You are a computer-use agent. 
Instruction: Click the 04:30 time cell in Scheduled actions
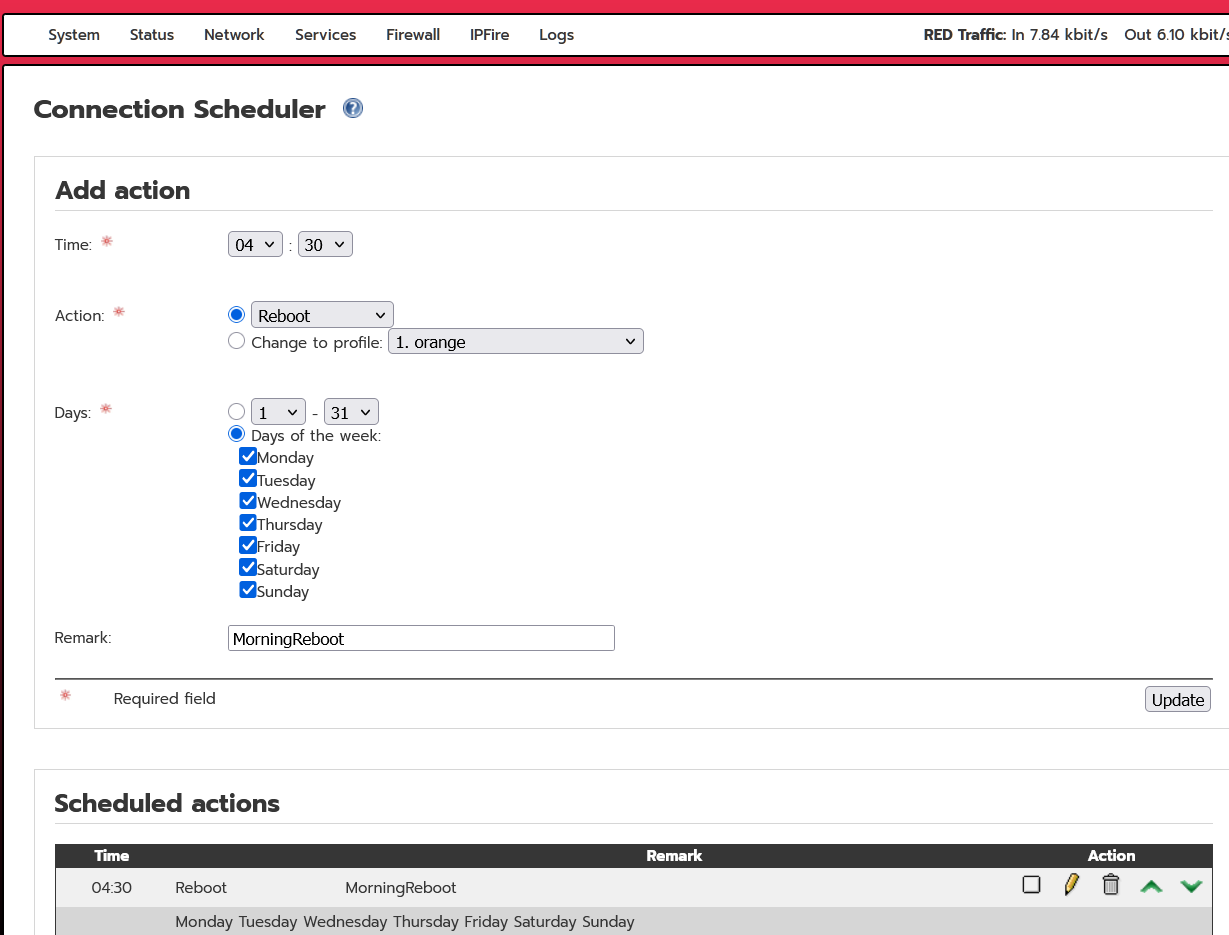(x=112, y=887)
